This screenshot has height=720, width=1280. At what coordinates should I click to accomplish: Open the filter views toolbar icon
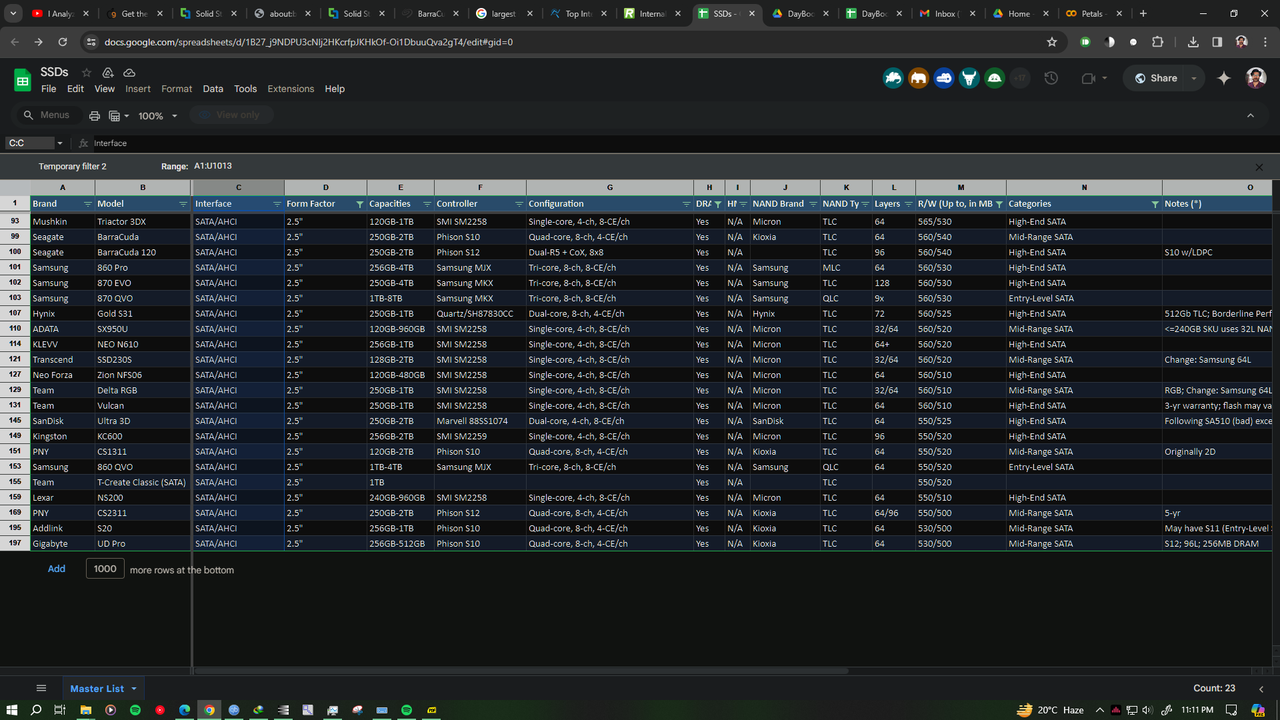click(118, 116)
